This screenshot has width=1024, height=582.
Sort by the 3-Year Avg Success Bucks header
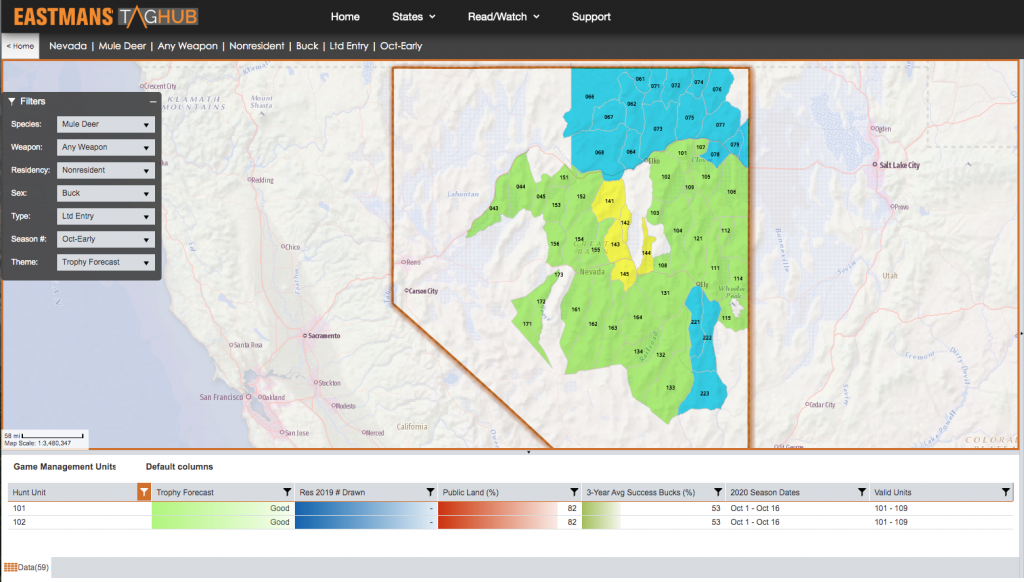pos(641,492)
